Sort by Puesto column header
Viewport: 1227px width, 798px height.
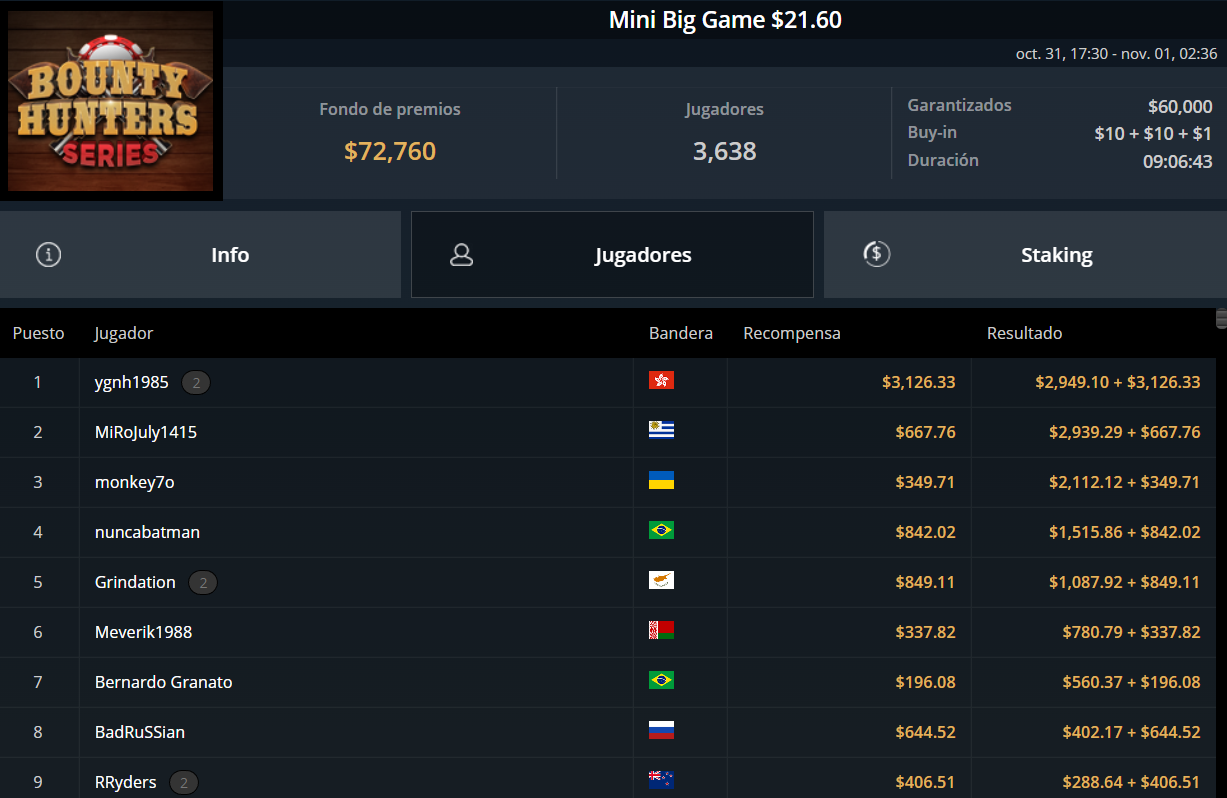[38, 333]
